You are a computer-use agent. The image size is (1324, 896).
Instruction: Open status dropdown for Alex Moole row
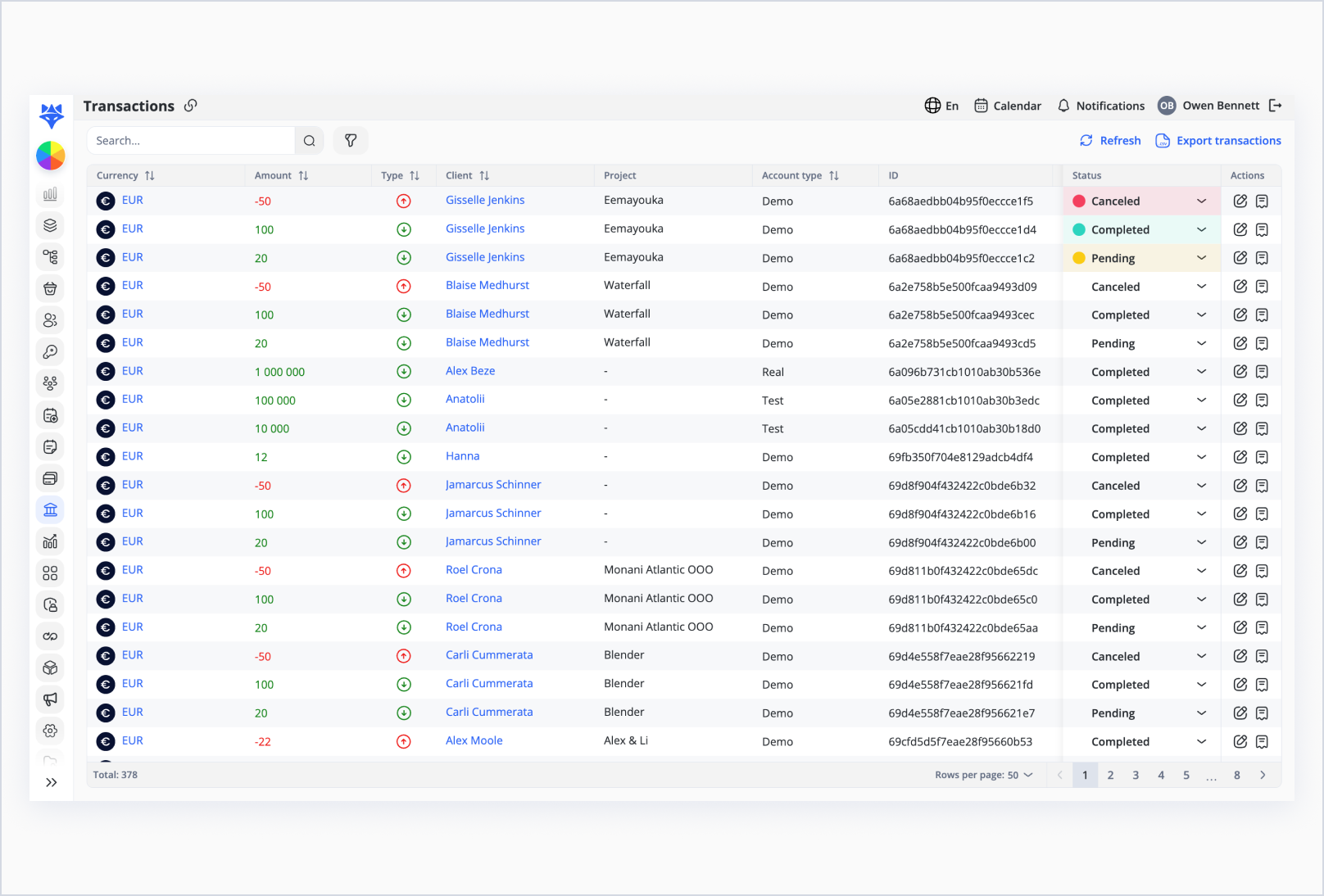[1201, 742]
